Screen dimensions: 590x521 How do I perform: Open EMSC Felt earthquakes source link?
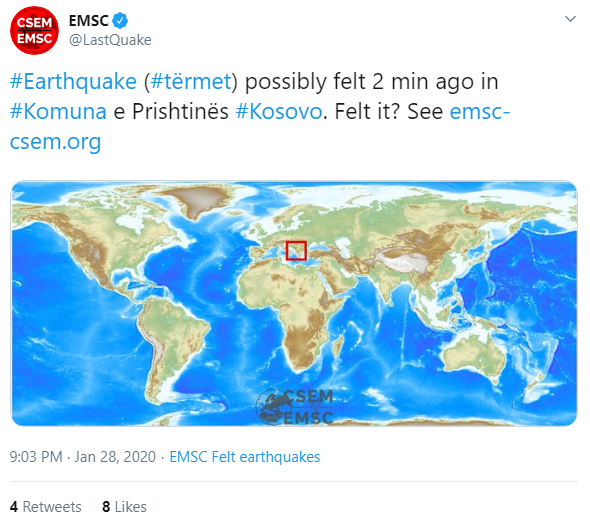coord(245,457)
